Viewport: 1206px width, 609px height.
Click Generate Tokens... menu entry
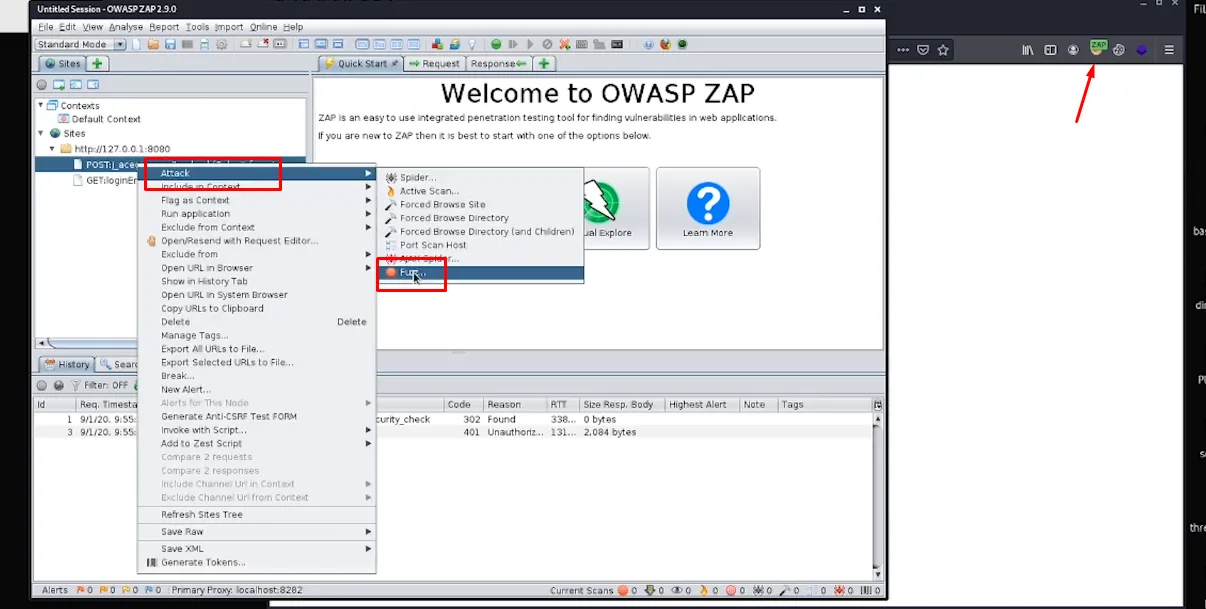click(x=203, y=562)
